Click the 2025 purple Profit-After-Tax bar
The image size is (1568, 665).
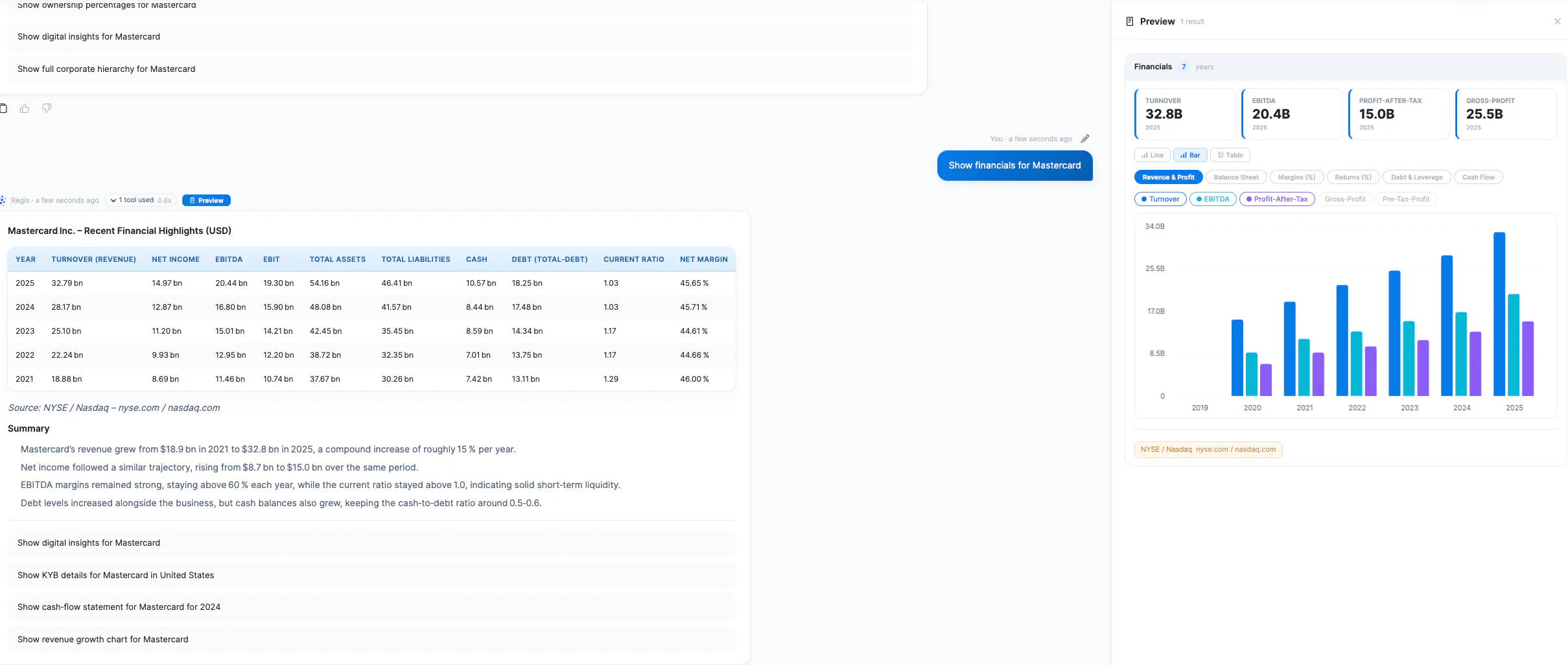tap(1528, 358)
